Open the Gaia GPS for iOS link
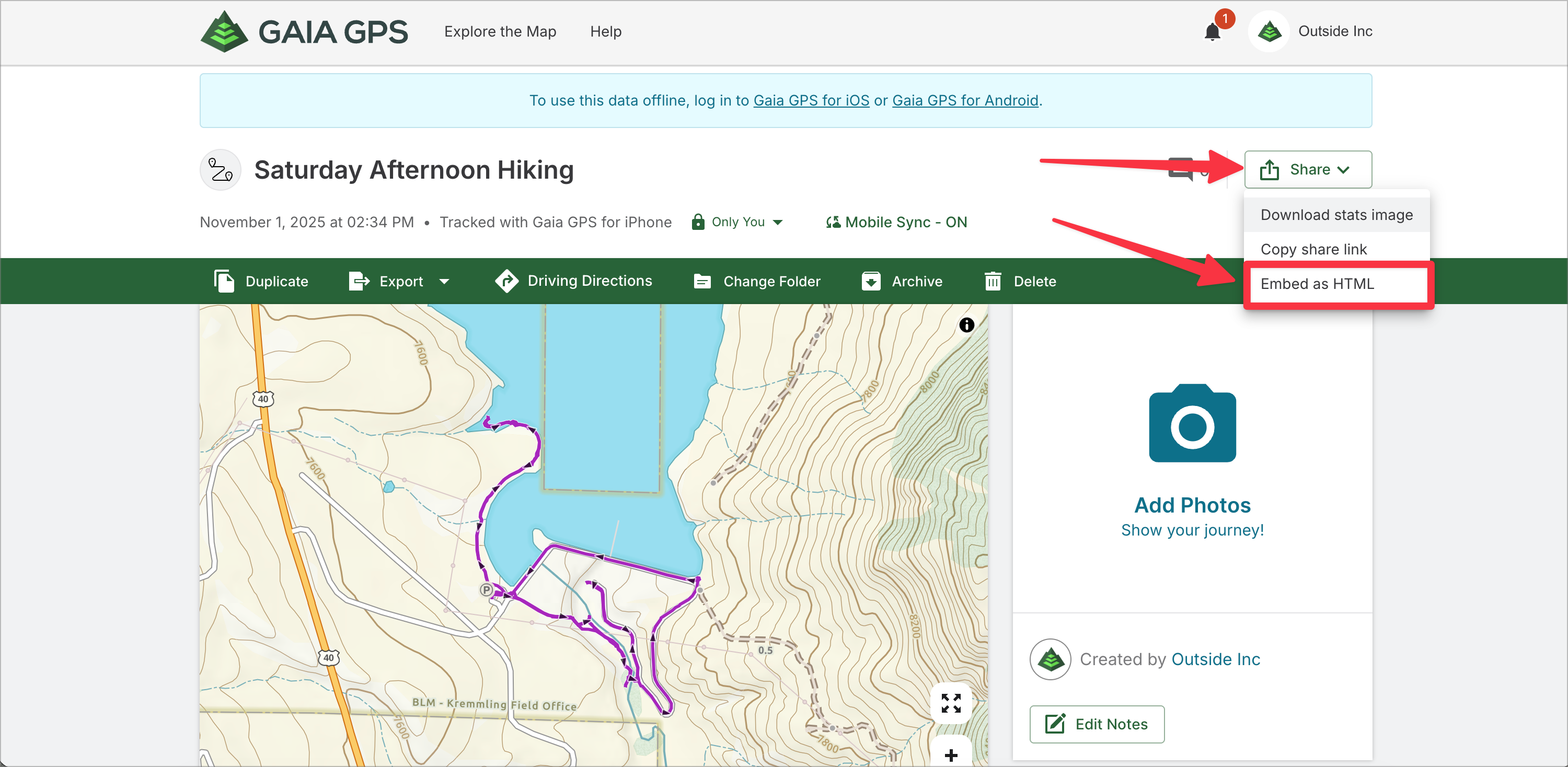This screenshot has height=767, width=1568. coord(811,100)
